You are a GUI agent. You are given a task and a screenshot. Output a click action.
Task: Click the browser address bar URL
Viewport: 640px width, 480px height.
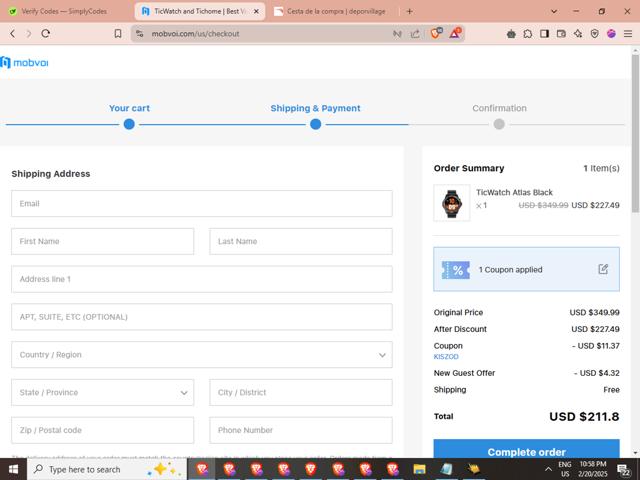coord(195,34)
